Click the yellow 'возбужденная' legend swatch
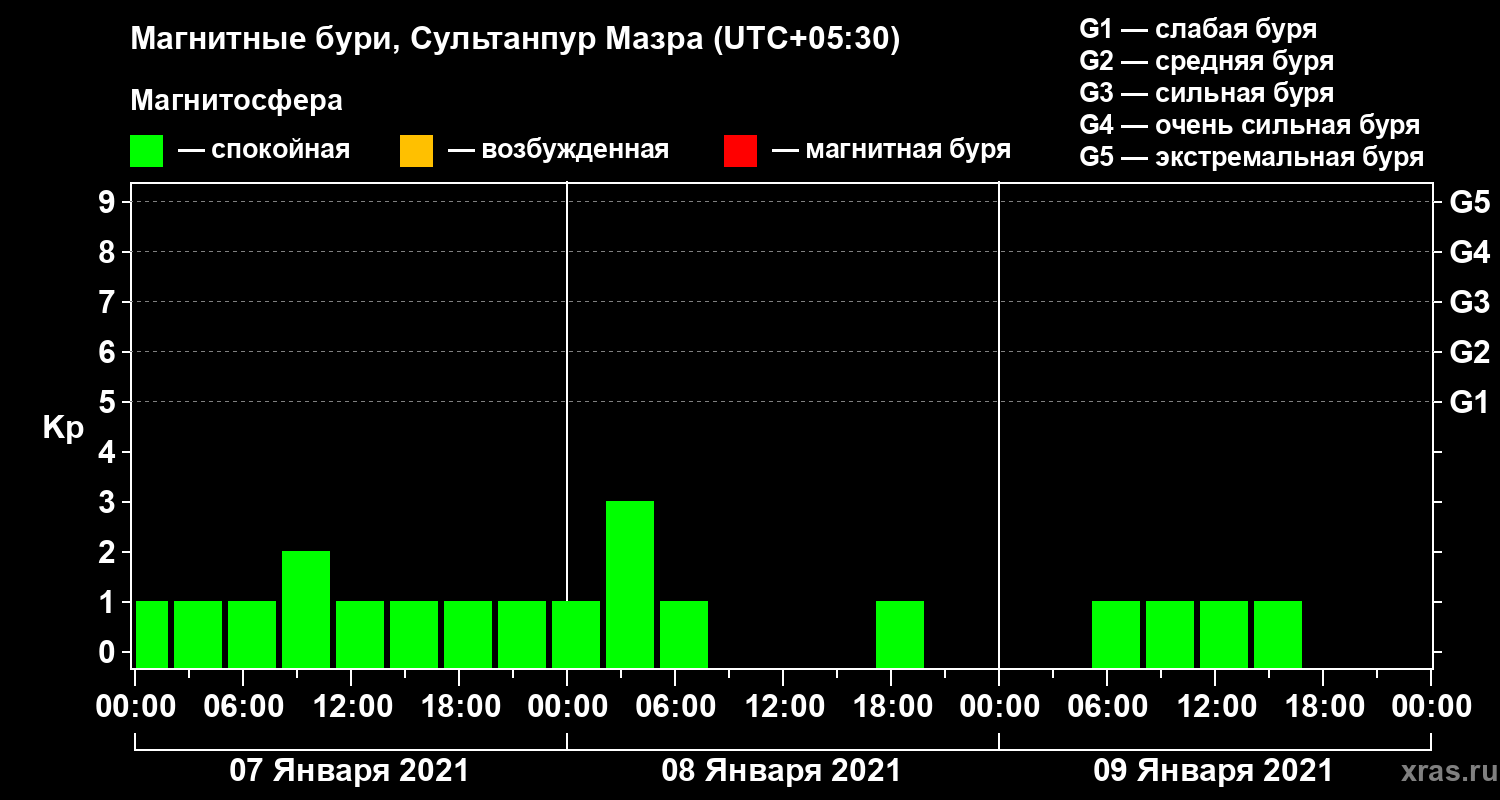Viewport: 1500px width, 800px height. [x=416, y=151]
